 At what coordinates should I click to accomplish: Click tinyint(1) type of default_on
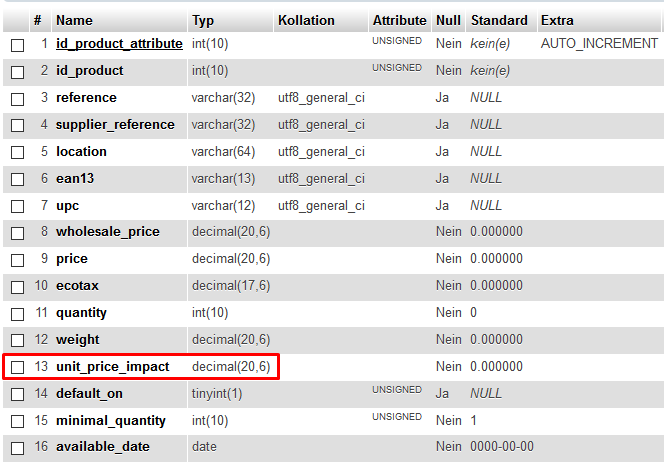(217, 394)
